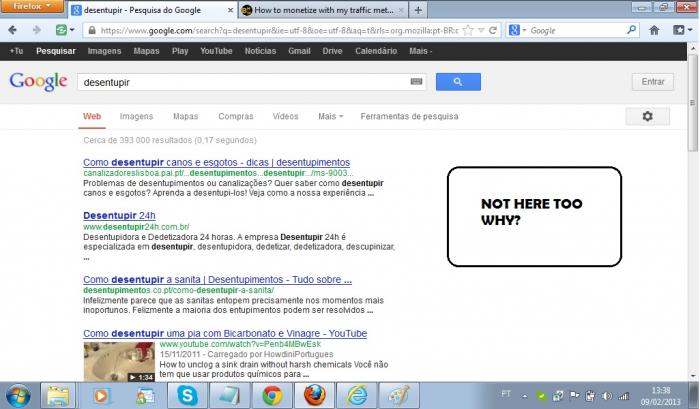Open Skype from the taskbar

click(187, 396)
